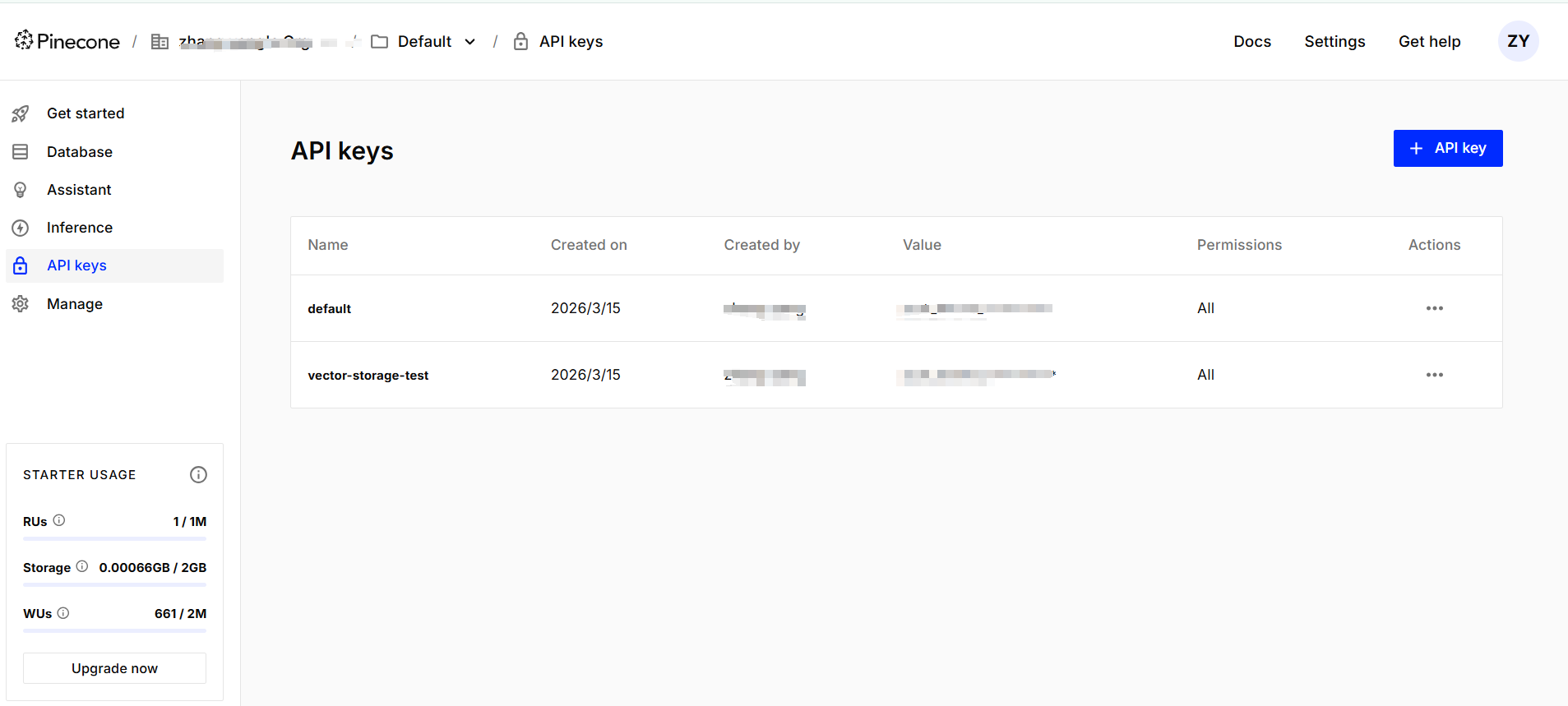Screen dimensions: 1568x706
Task: Click the lock icon beside API keys breadcrumb
Action: [x=520, y=41]
